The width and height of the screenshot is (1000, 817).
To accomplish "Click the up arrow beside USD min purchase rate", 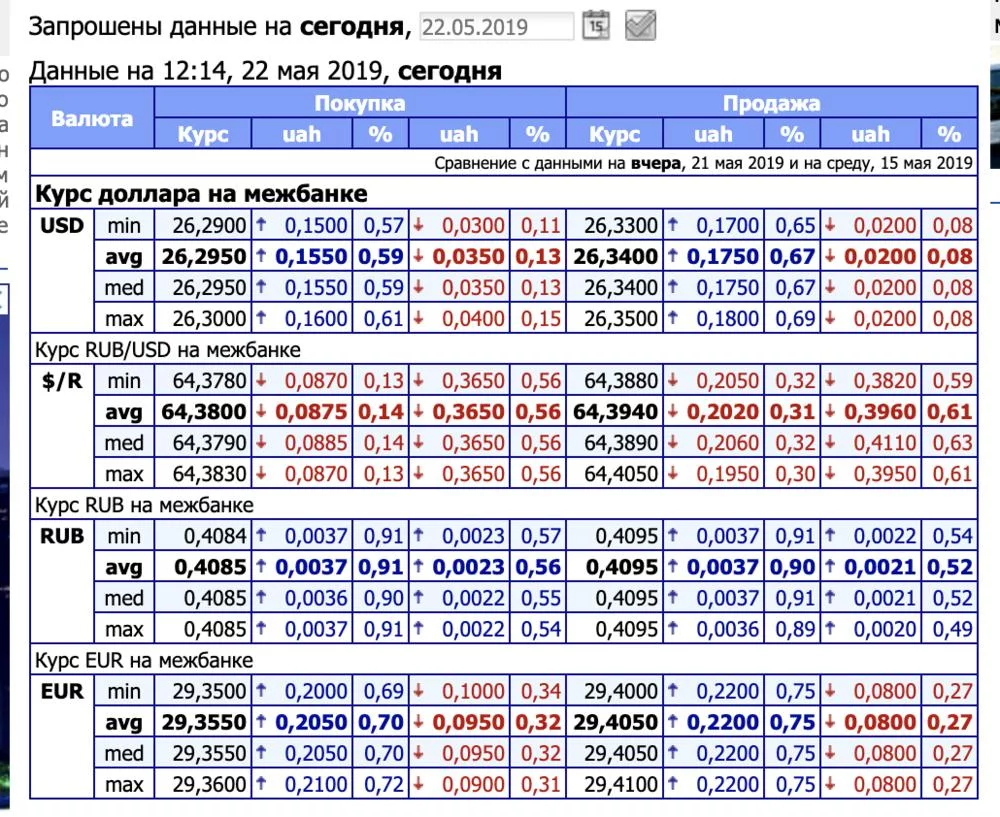I will click(261, 225).
